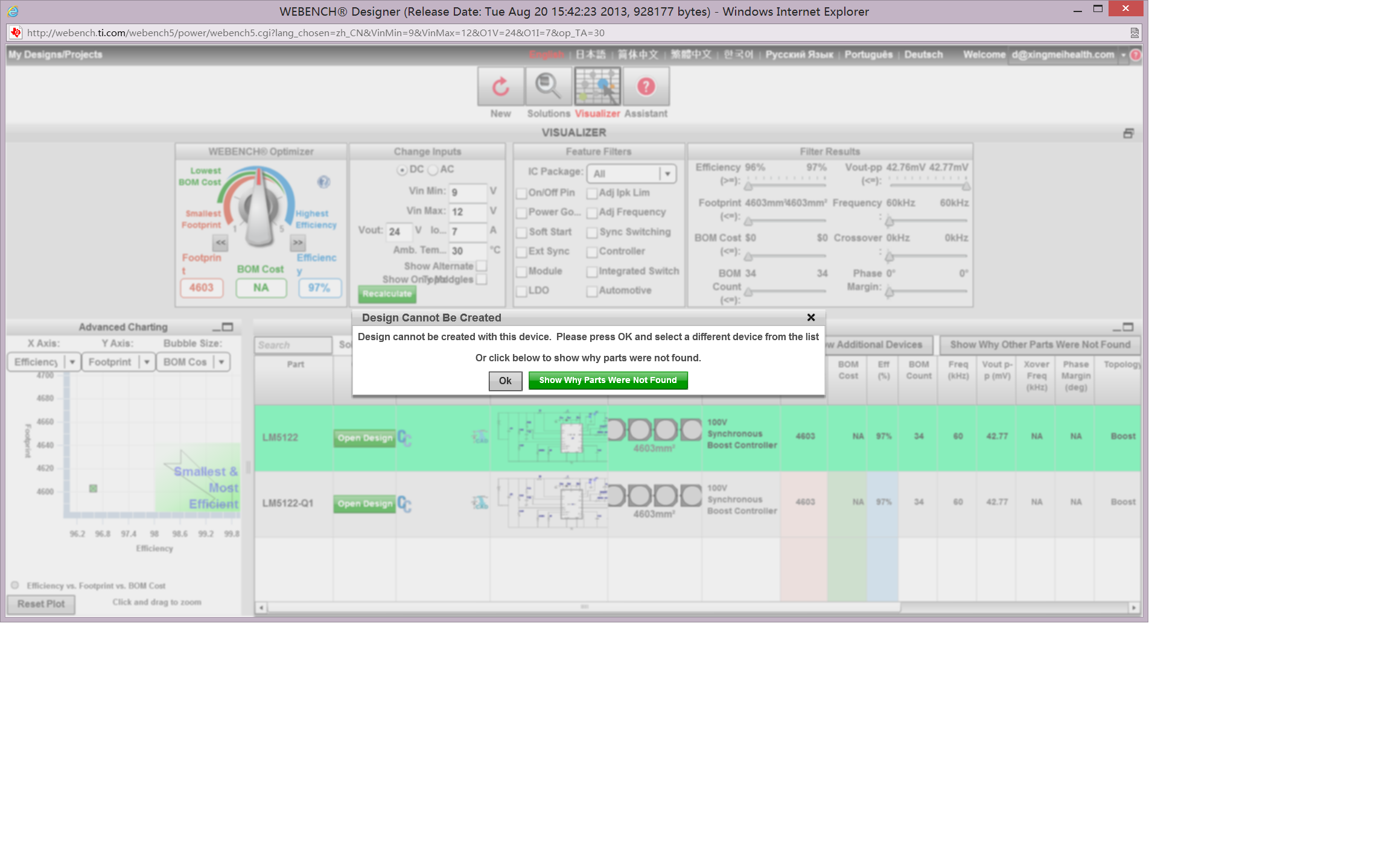Select the AC input radio button
The image size is (1400, 854).
[433, 171]
